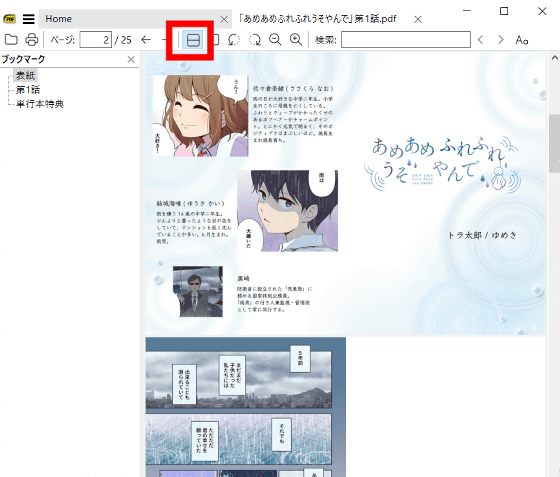Click the vertical scrollbar thumb
560x477 pixels.
pos(554,144)
